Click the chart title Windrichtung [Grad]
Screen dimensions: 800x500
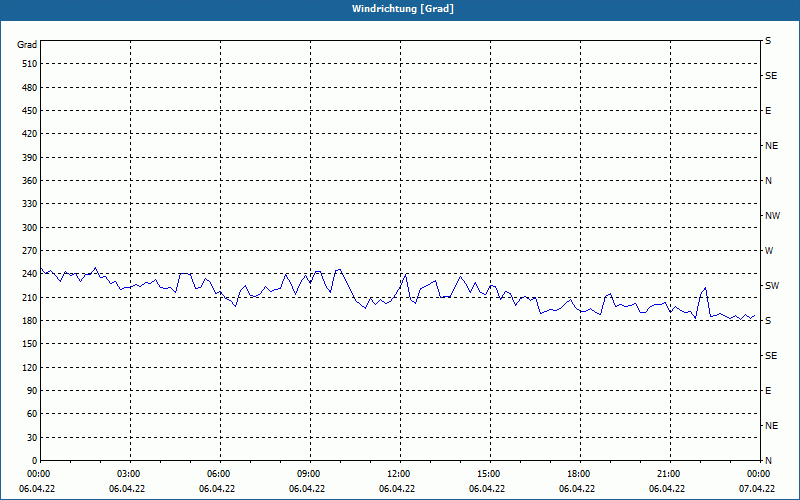[403, 9]
